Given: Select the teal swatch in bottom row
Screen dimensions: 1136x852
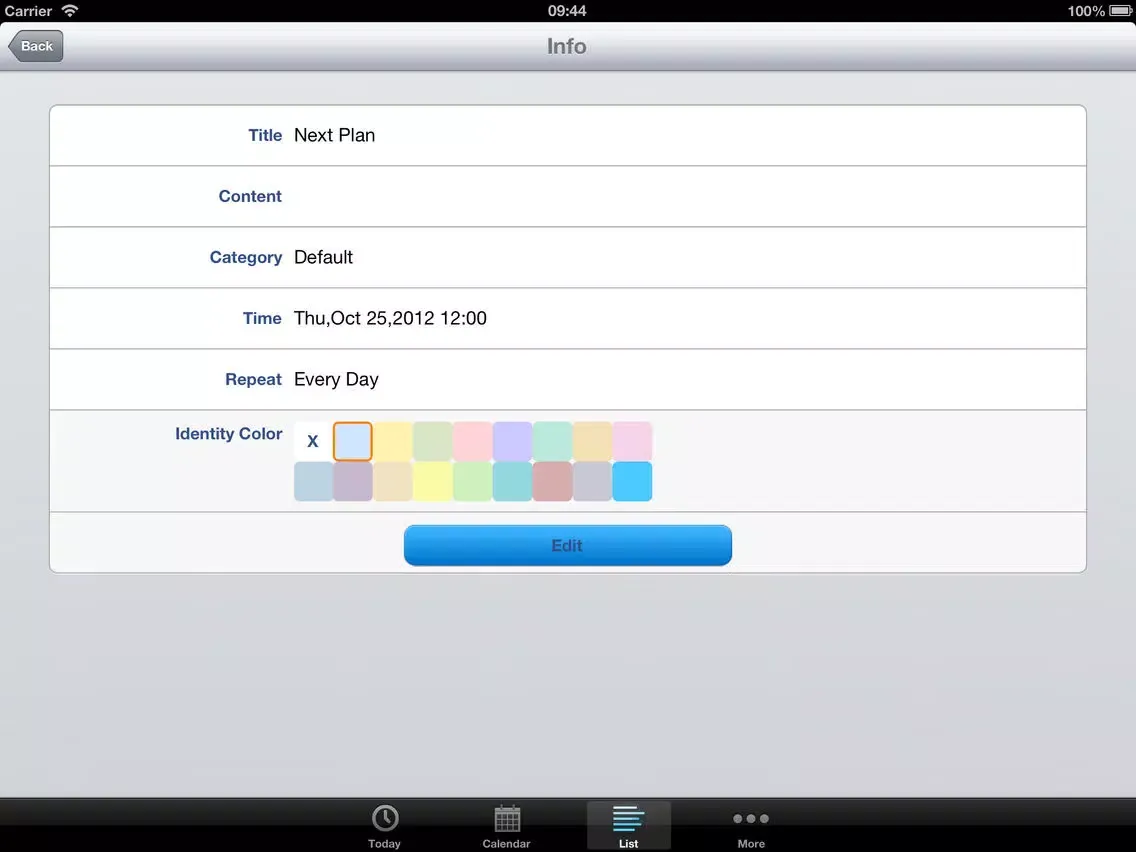Looking at the screenshot, I should coord(512,481).
